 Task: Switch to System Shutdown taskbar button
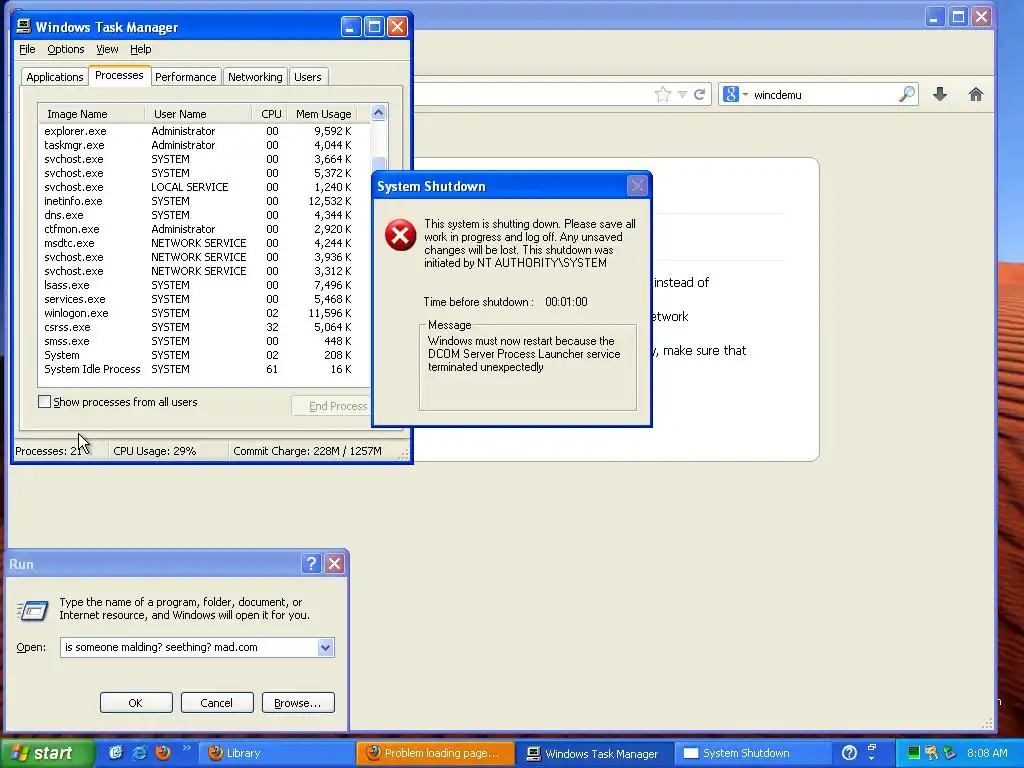tap(753, 754)
